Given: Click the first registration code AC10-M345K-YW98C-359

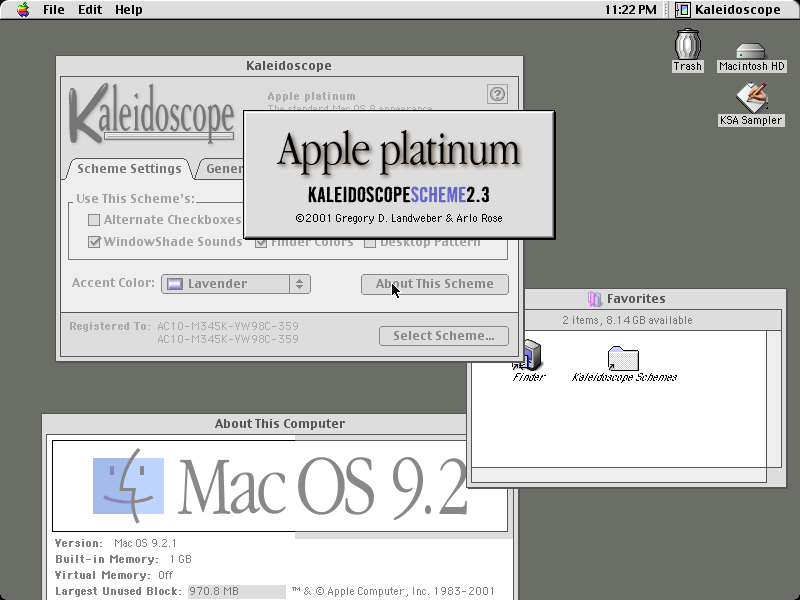Looking at the screenshot, I should point(228,326).
